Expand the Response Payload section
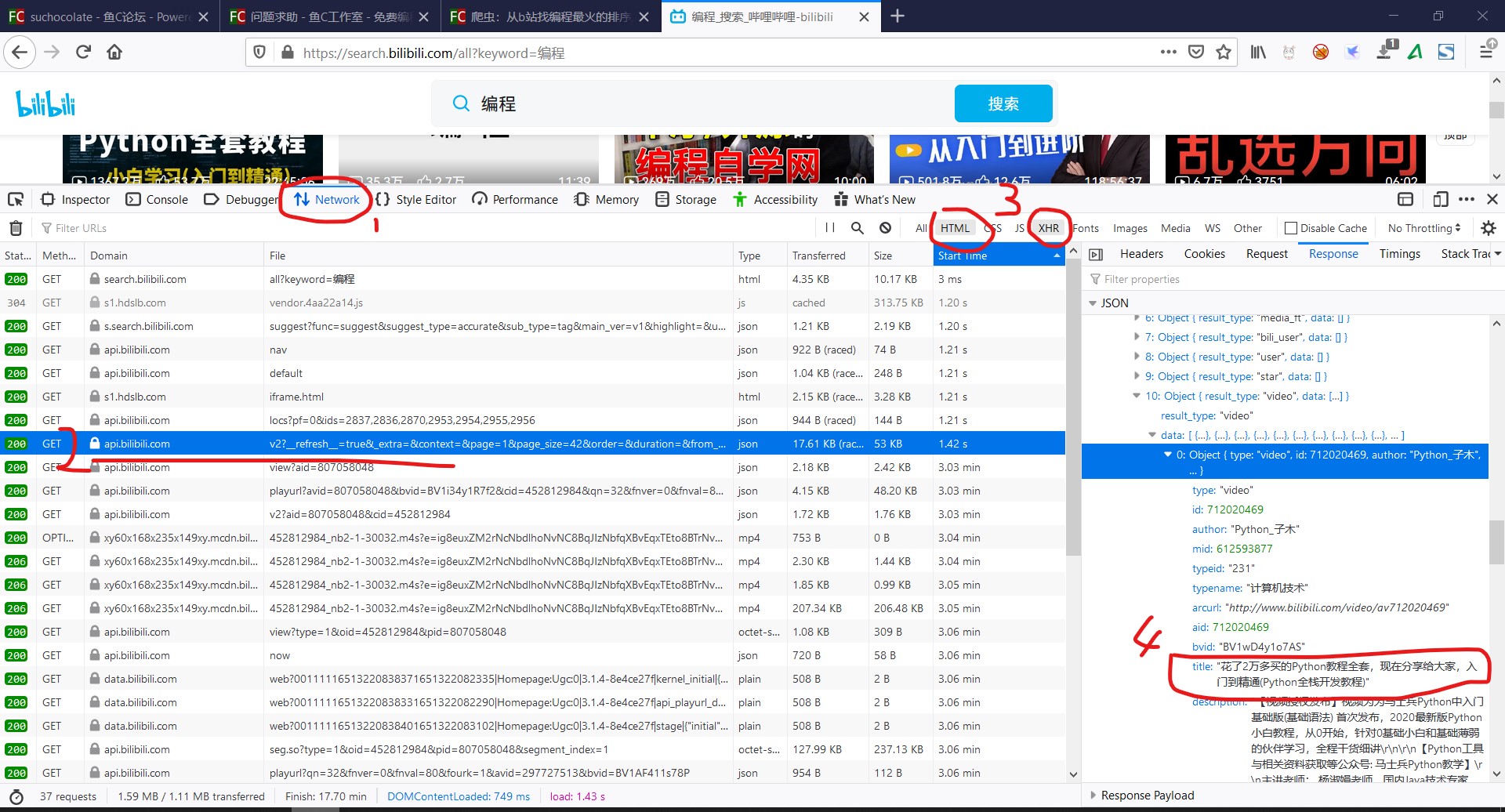Viewport: 1505px width, 812px height. pyautogui.click(x=1094, y=795)
